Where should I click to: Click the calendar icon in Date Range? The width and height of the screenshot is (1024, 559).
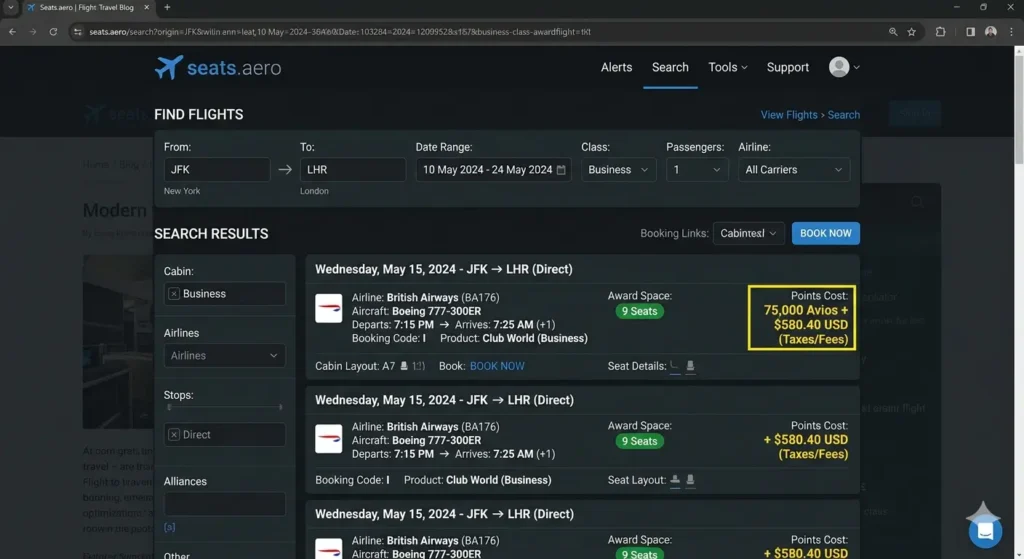coord(561,170)
